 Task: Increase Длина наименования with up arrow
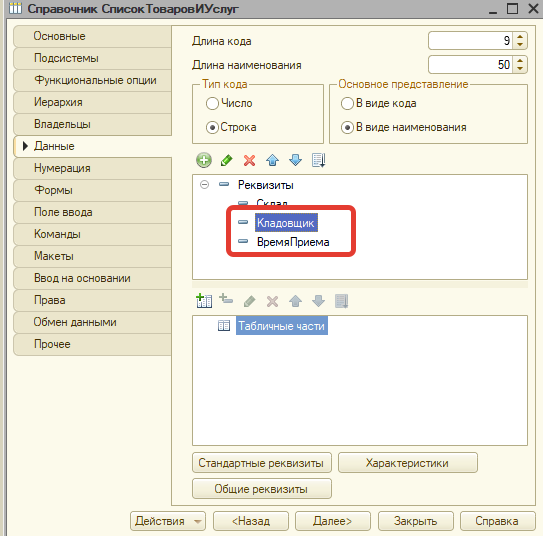point(520,61)
